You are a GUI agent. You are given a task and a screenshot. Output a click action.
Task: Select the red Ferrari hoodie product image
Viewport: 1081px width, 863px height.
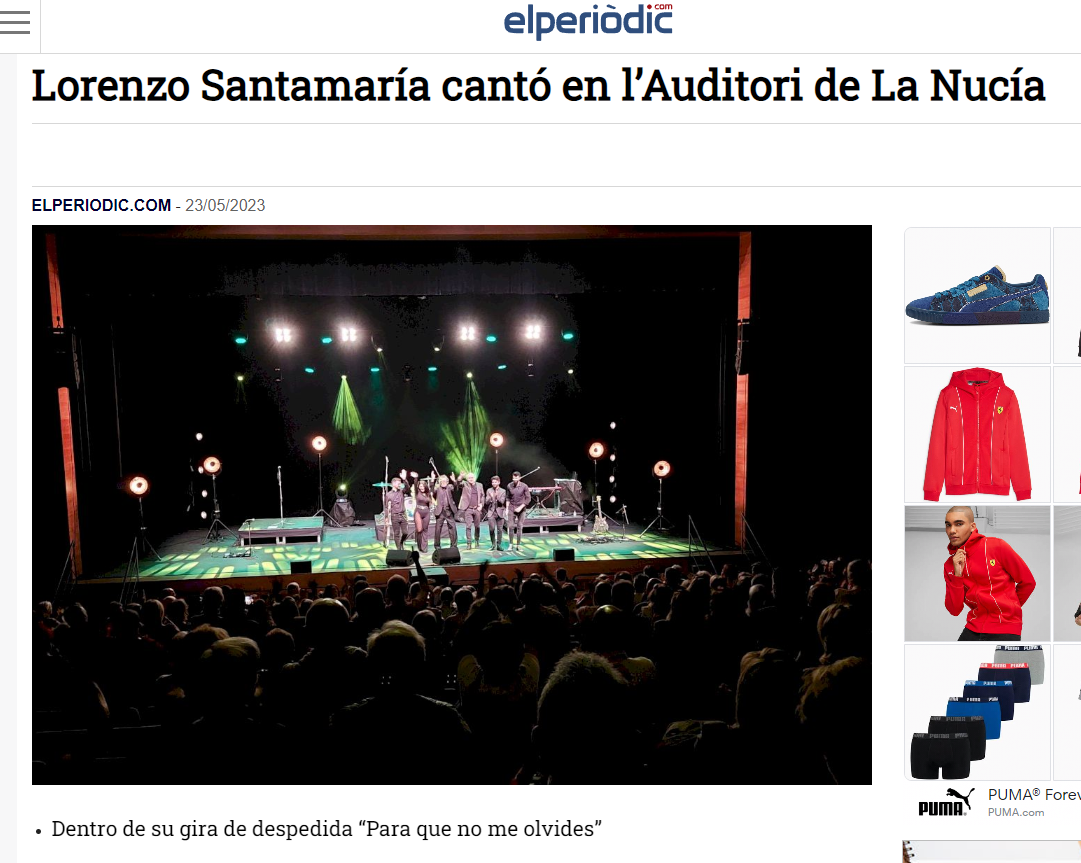978,434
